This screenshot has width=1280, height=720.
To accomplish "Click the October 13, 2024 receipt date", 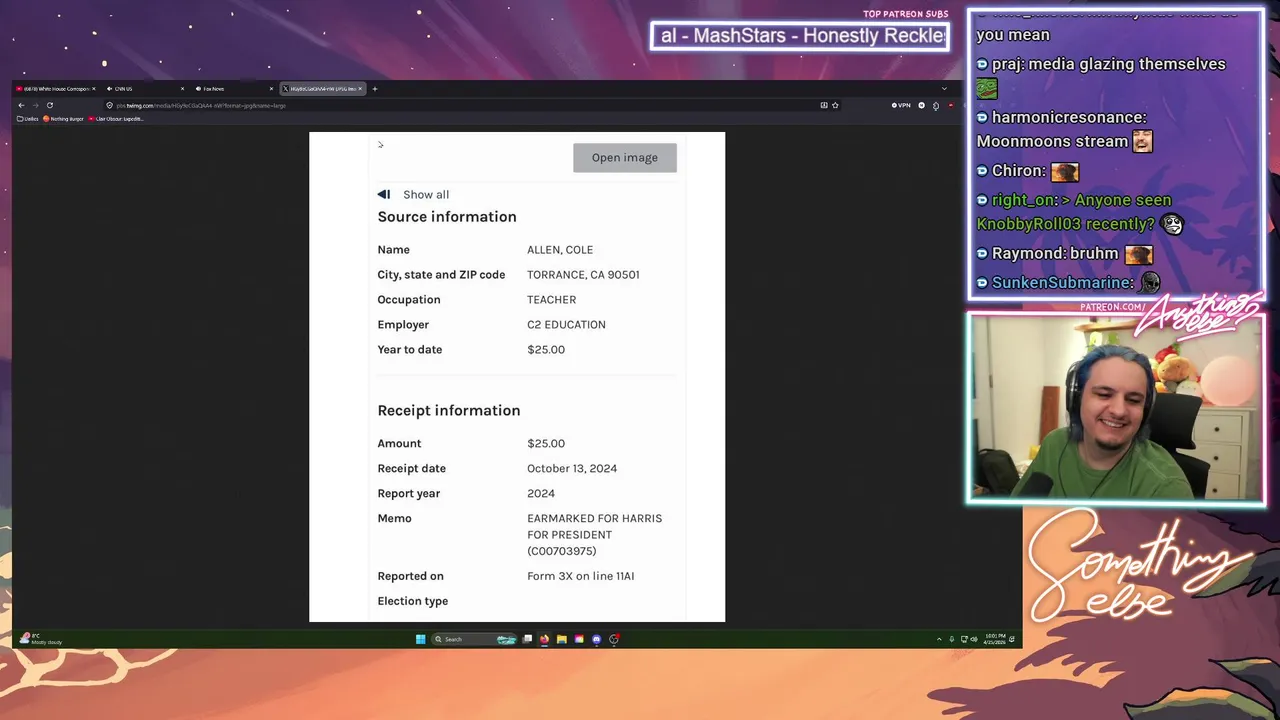I will point(572,469).
